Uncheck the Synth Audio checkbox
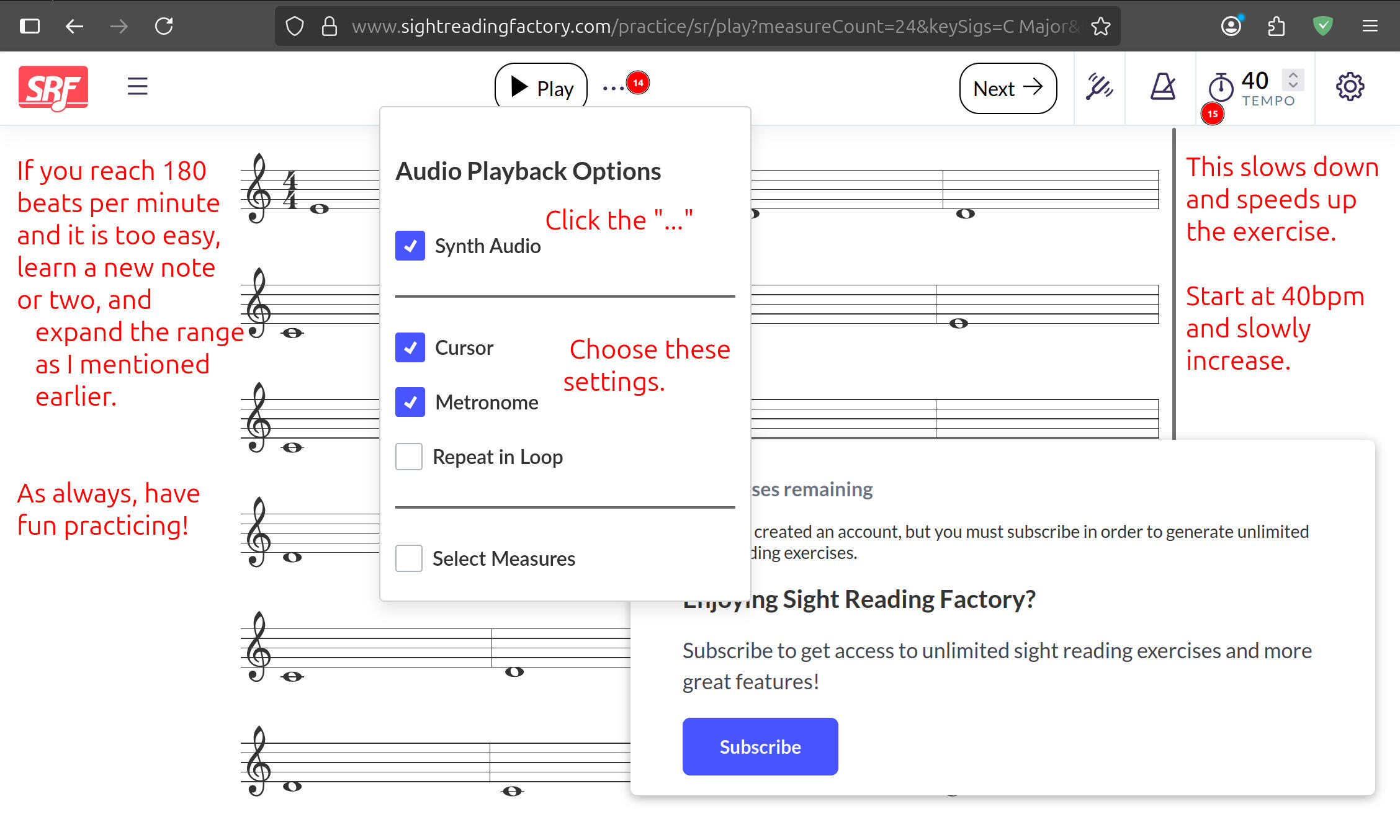Viewport: 1400px width, 840px height. point(410,246)
